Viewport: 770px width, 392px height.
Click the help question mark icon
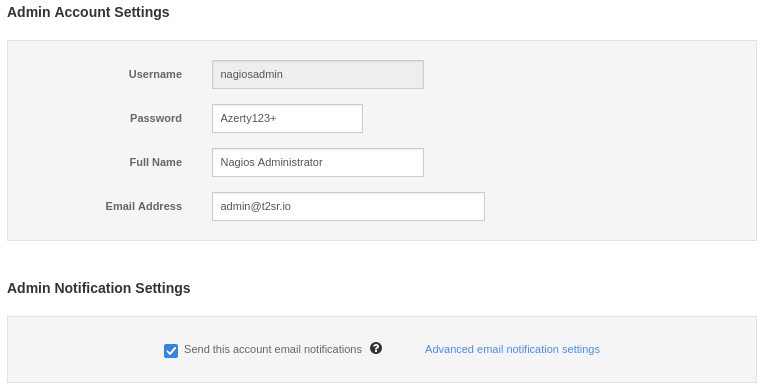click(376, 348)
